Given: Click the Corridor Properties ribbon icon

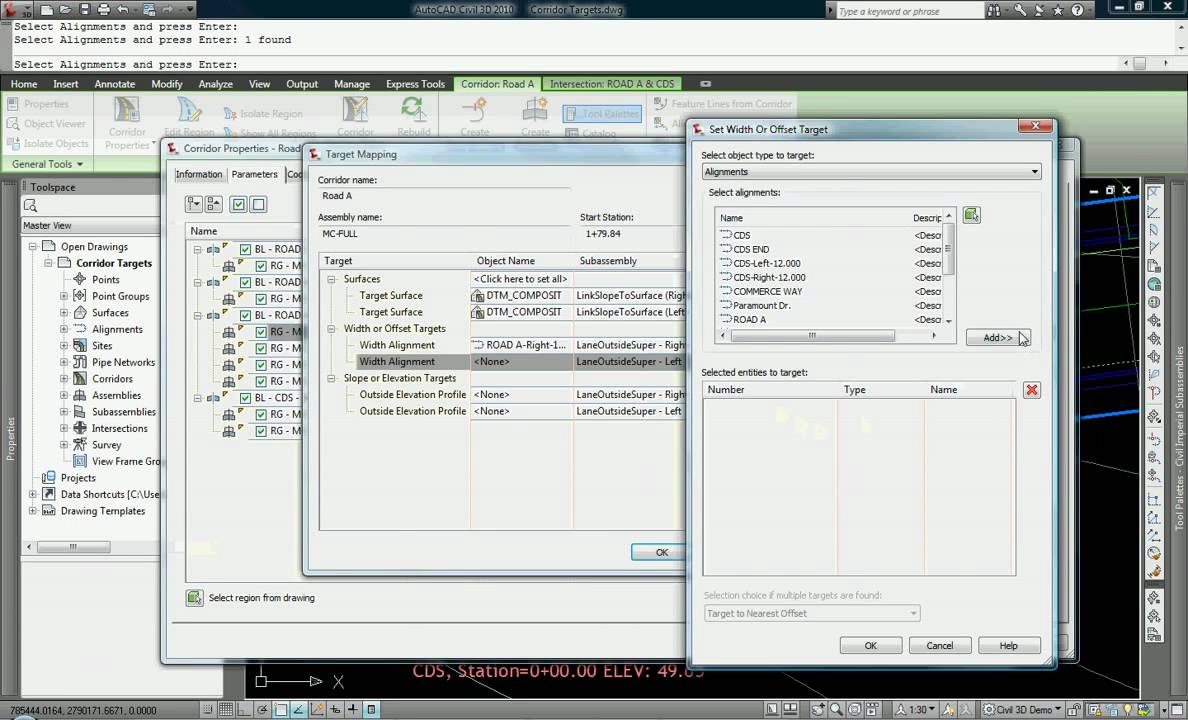Looking at the screenshot, I should tap(127, 111).
